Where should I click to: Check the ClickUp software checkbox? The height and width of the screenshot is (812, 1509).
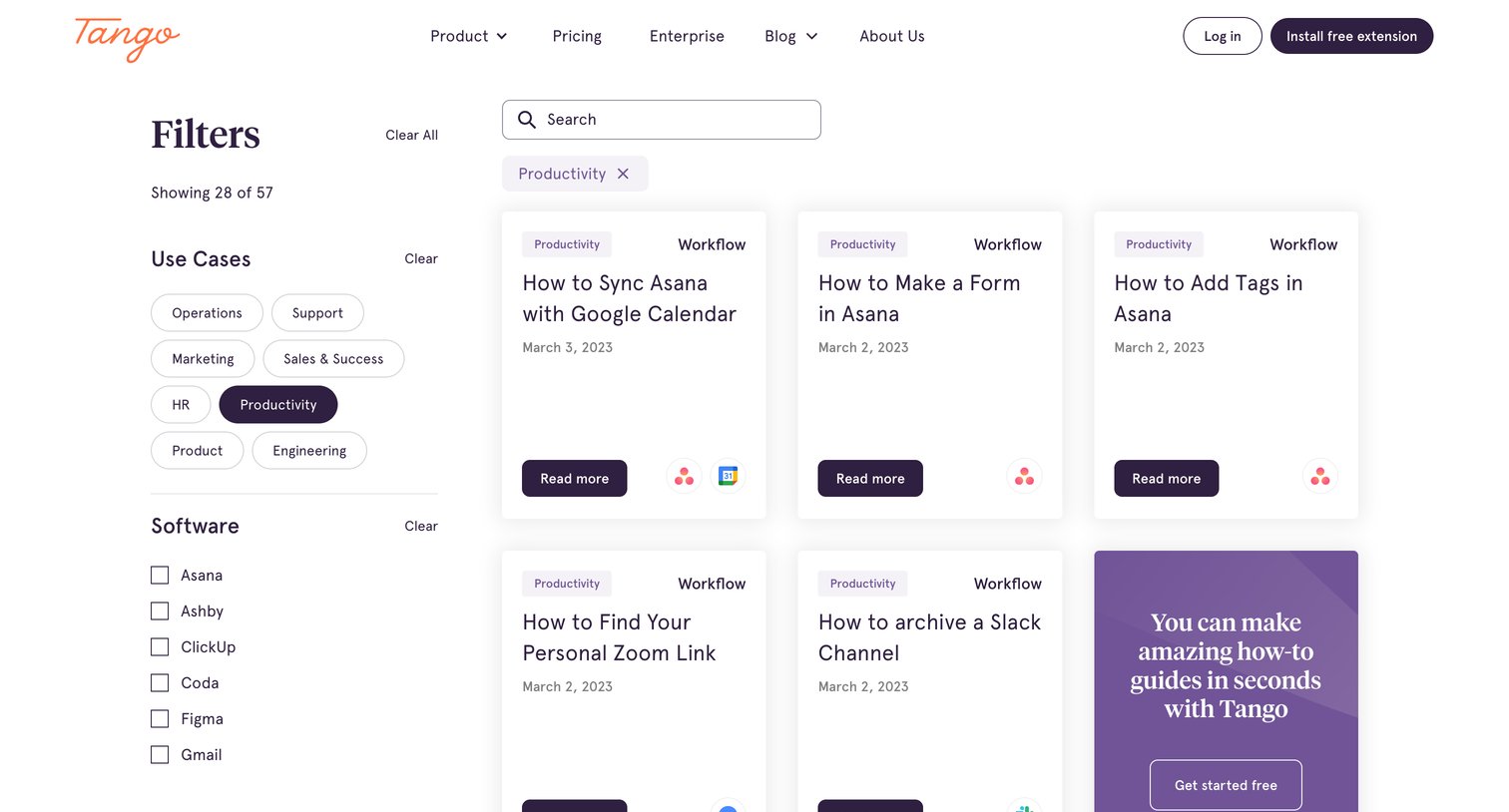pos(160,647)
